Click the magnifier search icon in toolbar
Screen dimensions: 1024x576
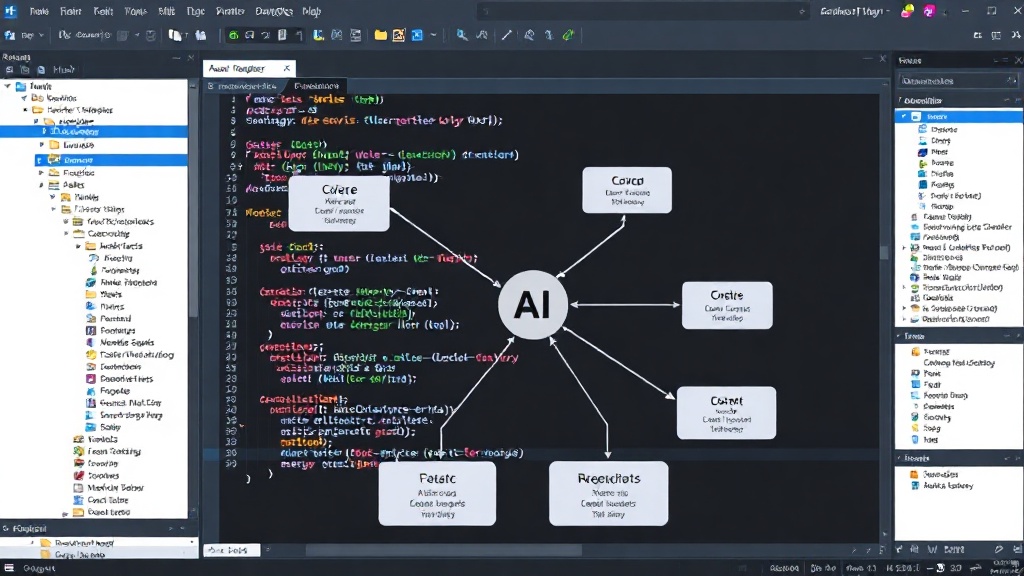click(x=462, y=35)
